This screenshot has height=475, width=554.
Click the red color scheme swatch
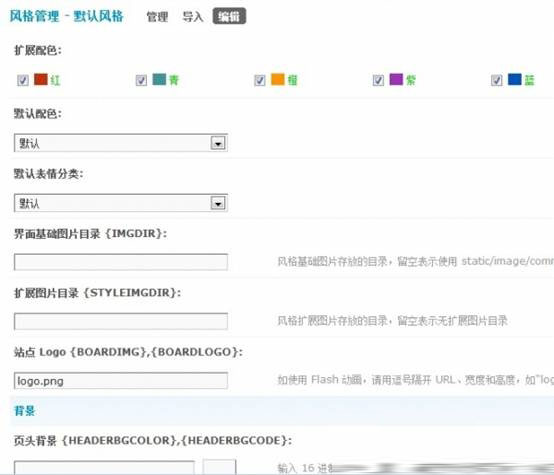(41, 79)
